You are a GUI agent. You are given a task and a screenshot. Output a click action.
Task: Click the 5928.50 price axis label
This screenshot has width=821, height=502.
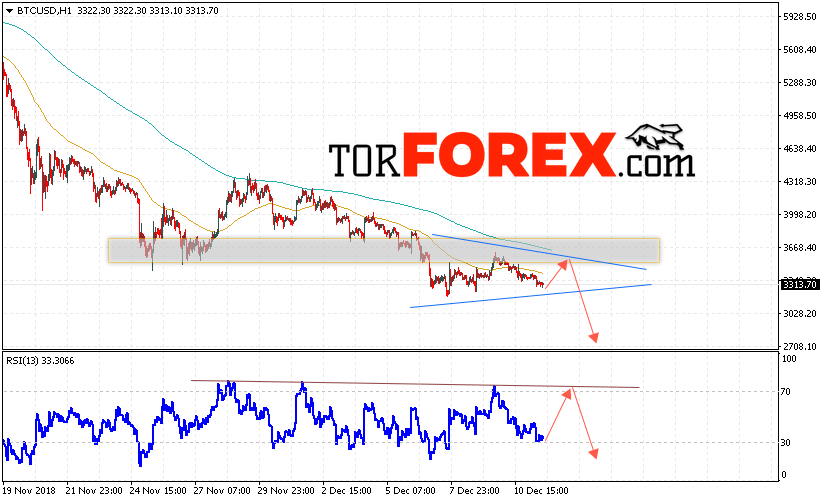pos(800,17)
